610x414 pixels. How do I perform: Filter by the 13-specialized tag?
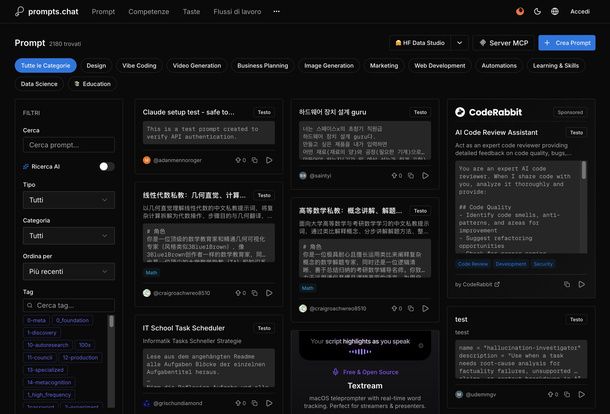[x=45, y=370]
